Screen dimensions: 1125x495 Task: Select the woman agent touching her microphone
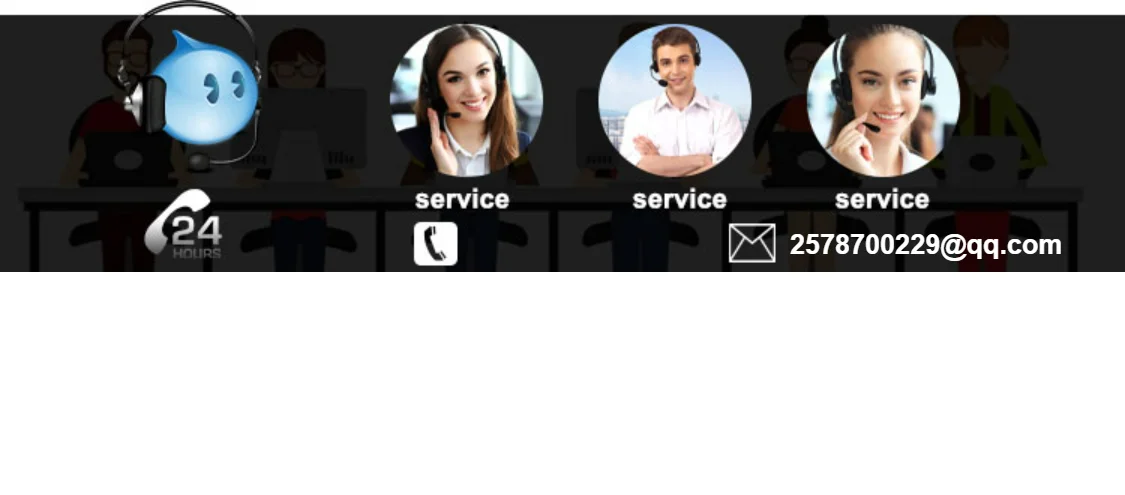tap(883, 100)
